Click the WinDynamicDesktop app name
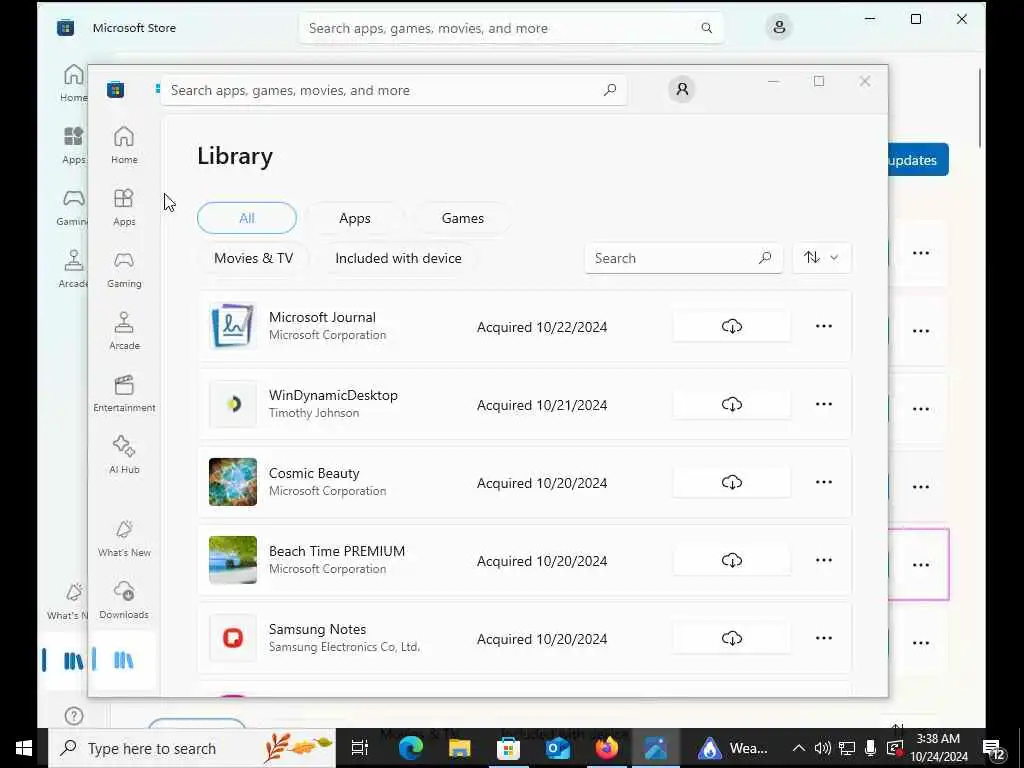The width and height of the screenshot is (1024, 768). (x=333, y=395)
